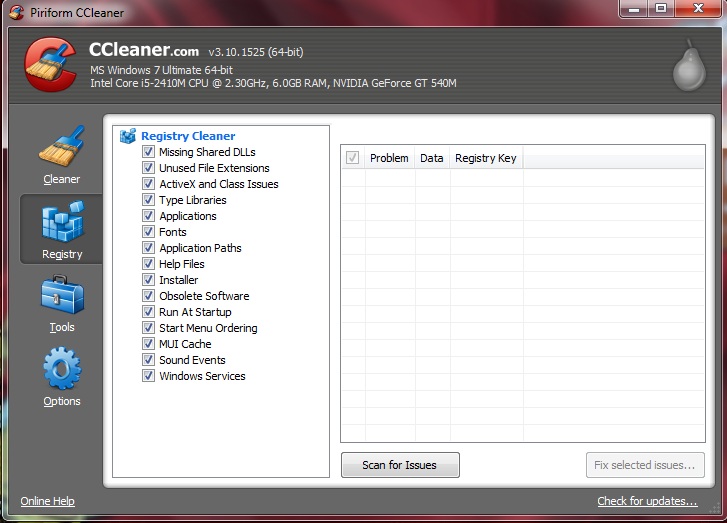This screenshot has width=727, height=523.
Task: Maximize the CCleaner window
Action: point(661,8)
